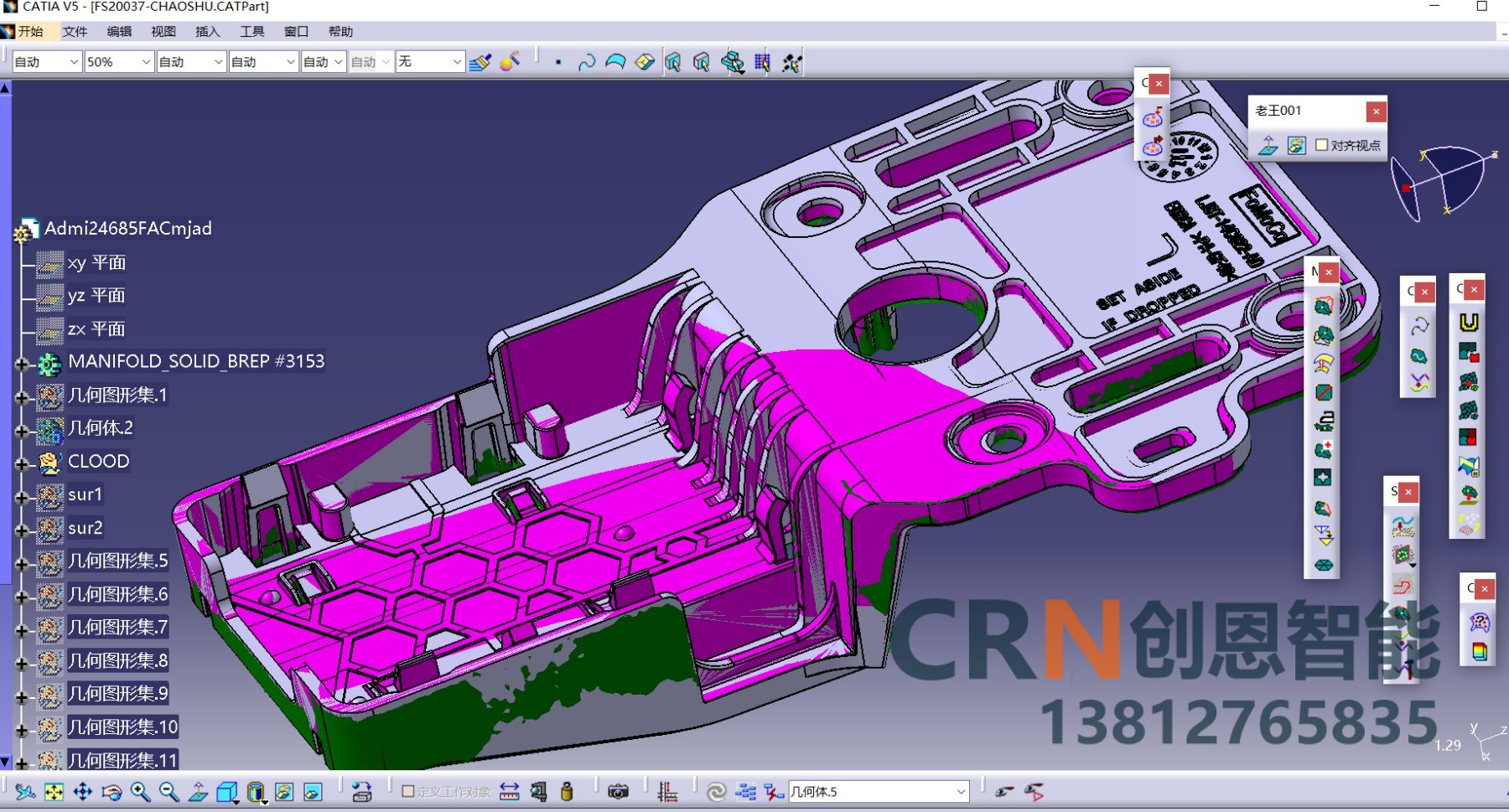Open the 几何体.5 dropdown in bottom toolbar
1509x812 pixels.
[879, 792]
